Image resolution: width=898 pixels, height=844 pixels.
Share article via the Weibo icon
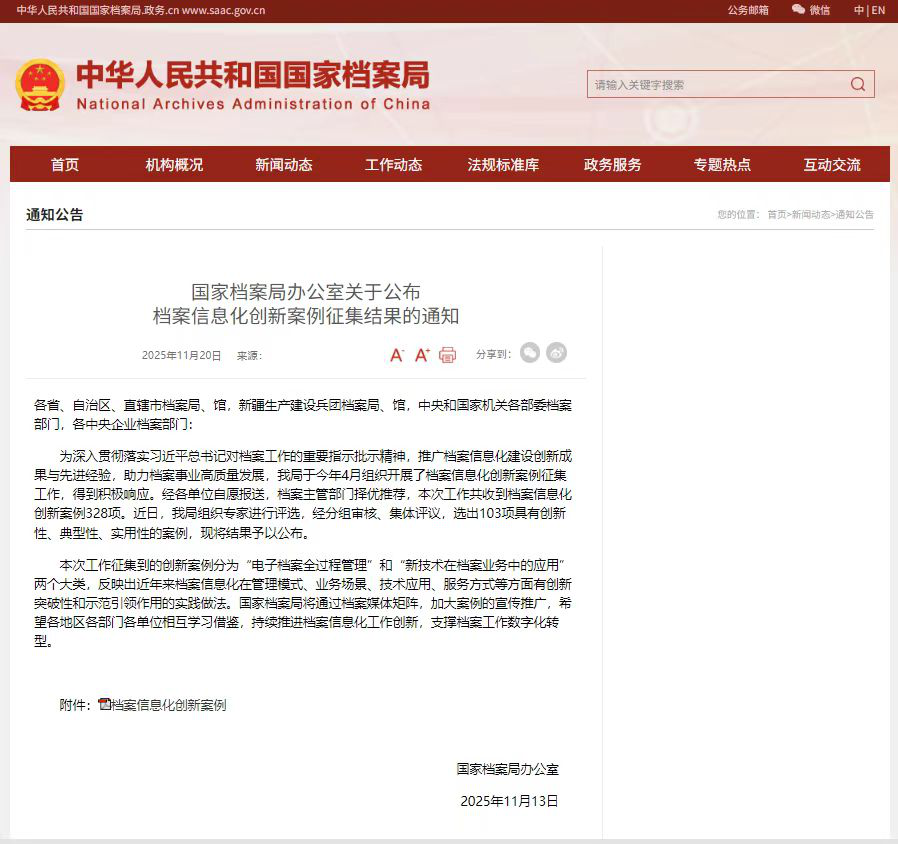pos(557,353)
